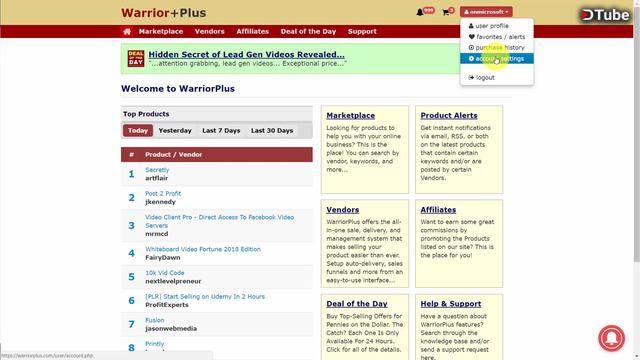Screen dimensions: 640x360
Task: Open the Vendors card heading link
Action: coord(343,210)
